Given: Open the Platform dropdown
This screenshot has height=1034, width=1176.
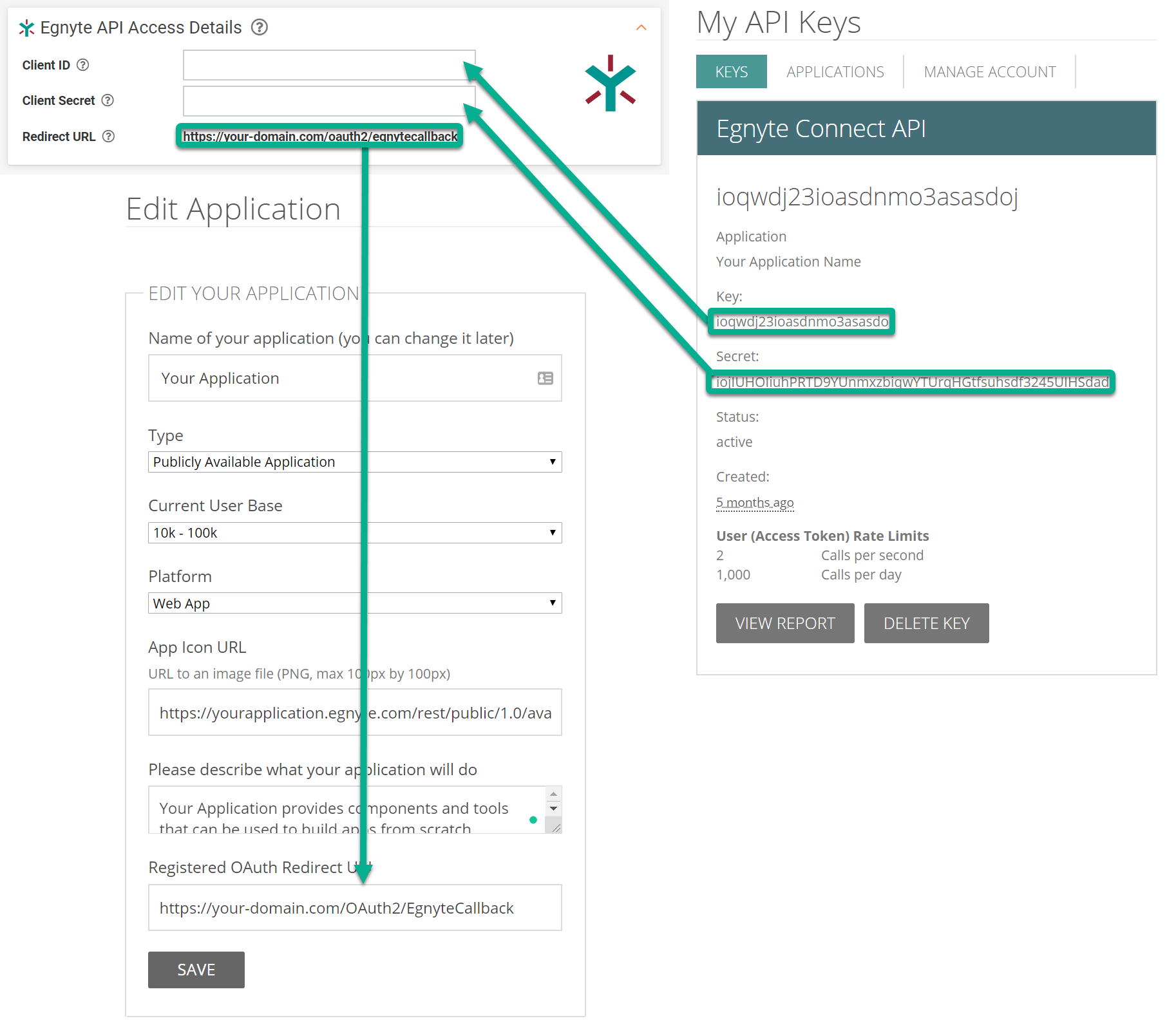Looking at the screenshot, I should coord(355,603).
